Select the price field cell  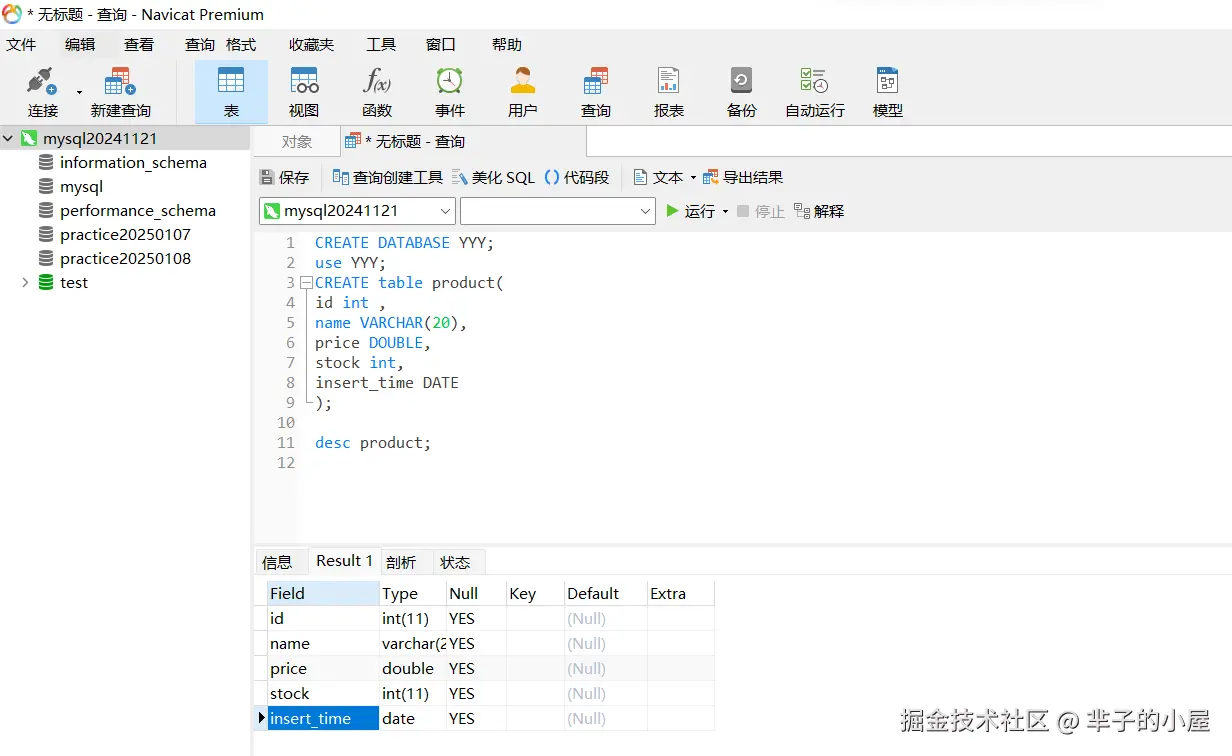[x=323, y=668]
